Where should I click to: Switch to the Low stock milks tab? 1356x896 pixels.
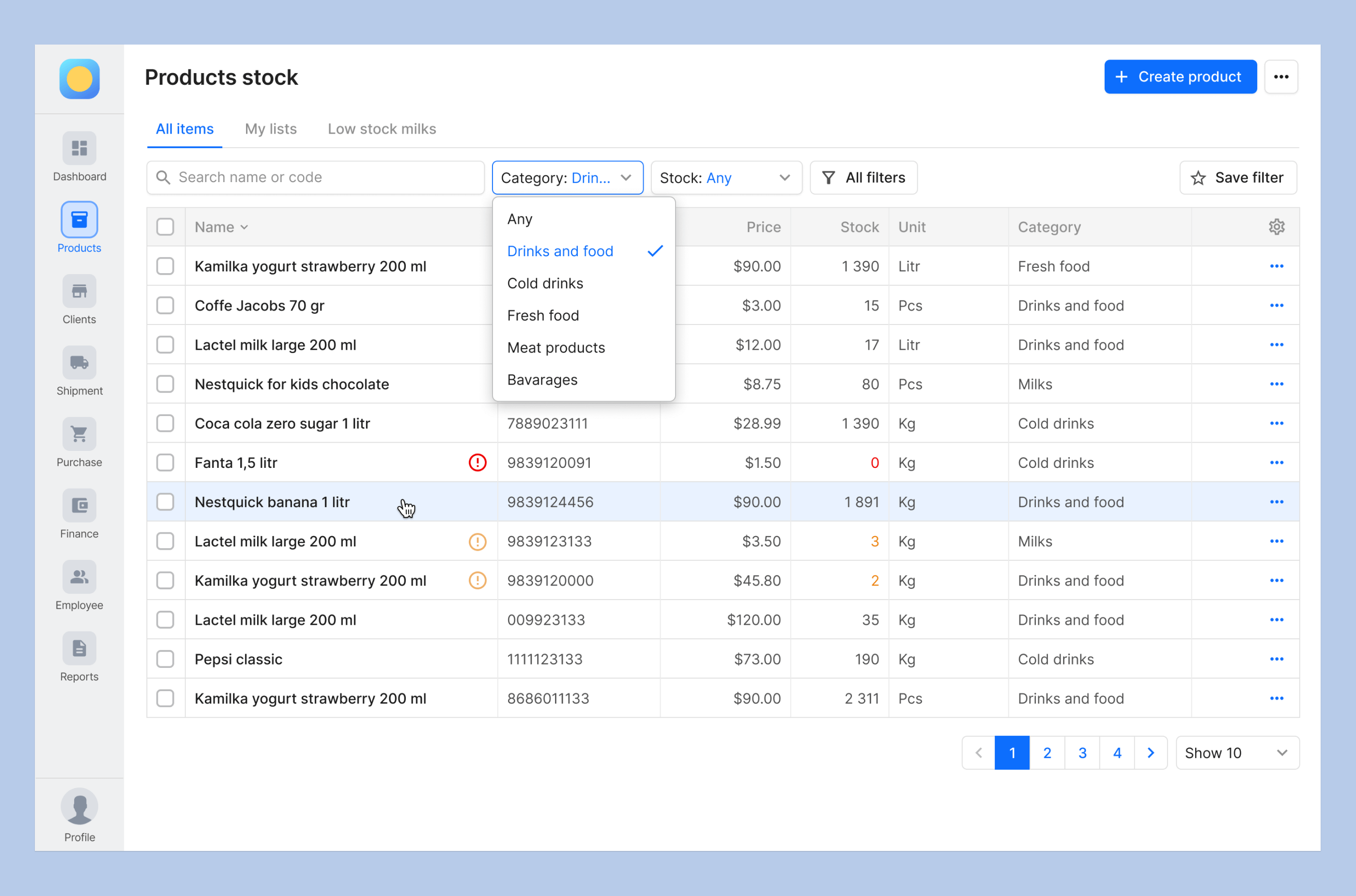(381, 128)
